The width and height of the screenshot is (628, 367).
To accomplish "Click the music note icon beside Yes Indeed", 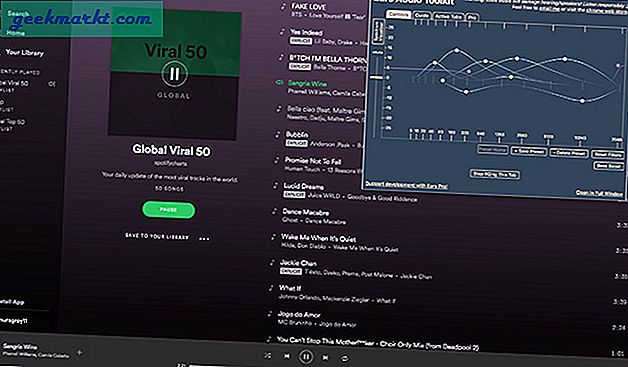I will pyautogui.click(x=282, y=32).
